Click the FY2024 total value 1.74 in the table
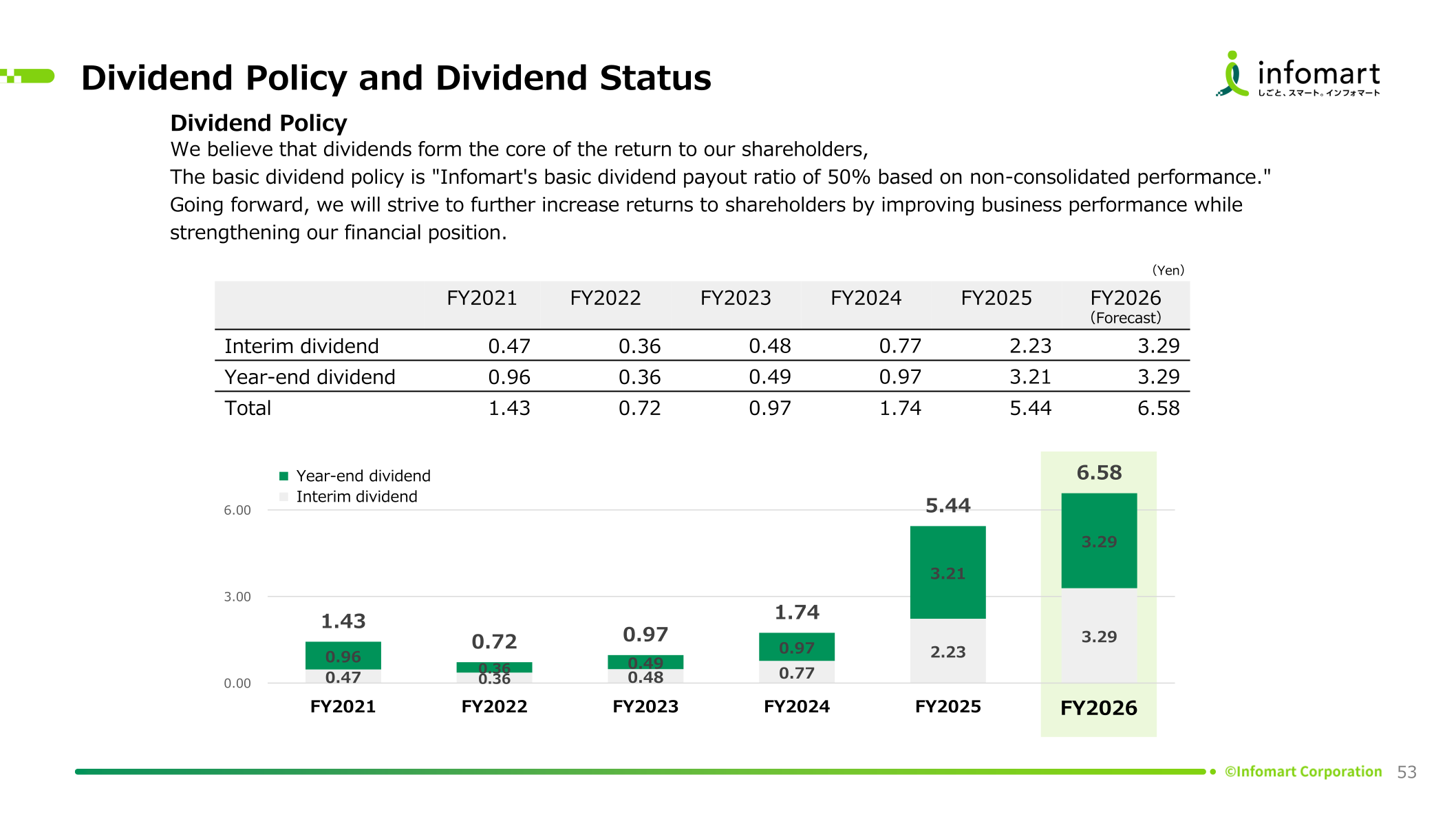This screenshot has height=819, width=1456. pos(900,408)
